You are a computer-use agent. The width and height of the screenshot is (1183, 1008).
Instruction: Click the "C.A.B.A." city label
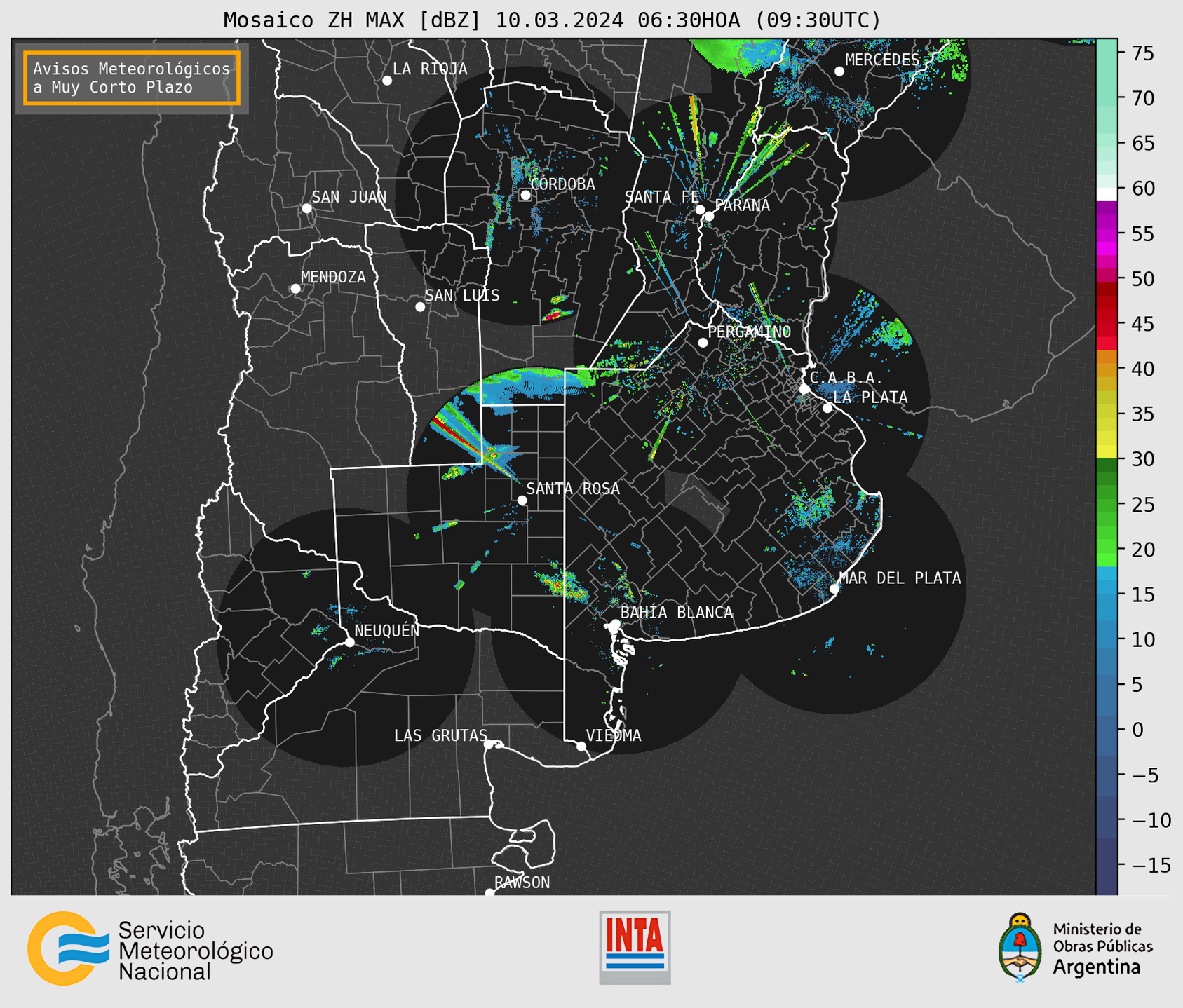tap(846, 379)
